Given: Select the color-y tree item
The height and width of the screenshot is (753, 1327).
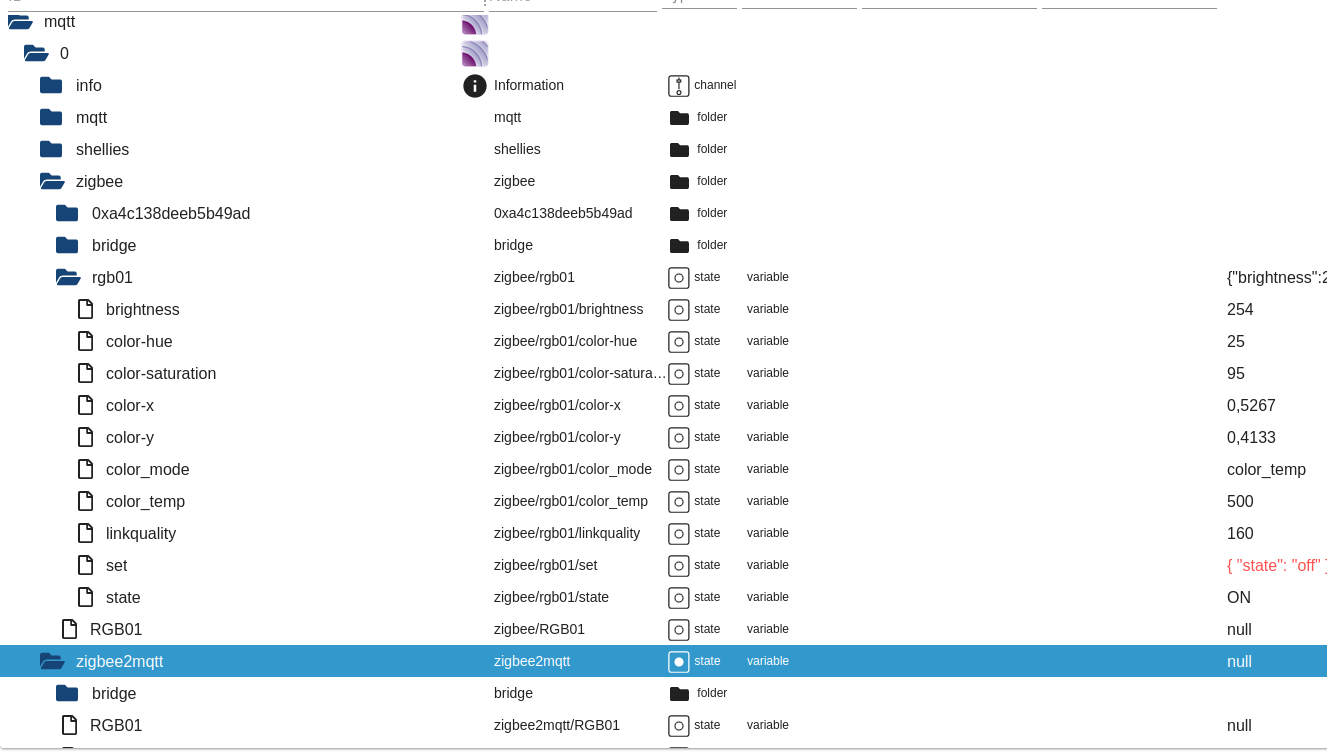Looking at the screenshot, I should point(130,437).
